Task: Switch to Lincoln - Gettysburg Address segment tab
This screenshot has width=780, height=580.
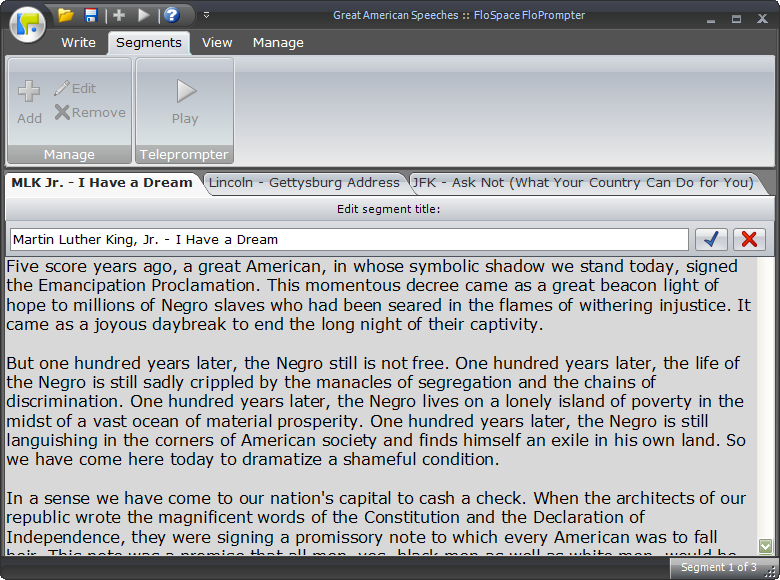Action: pyautogui.click(x=304, y=183)
